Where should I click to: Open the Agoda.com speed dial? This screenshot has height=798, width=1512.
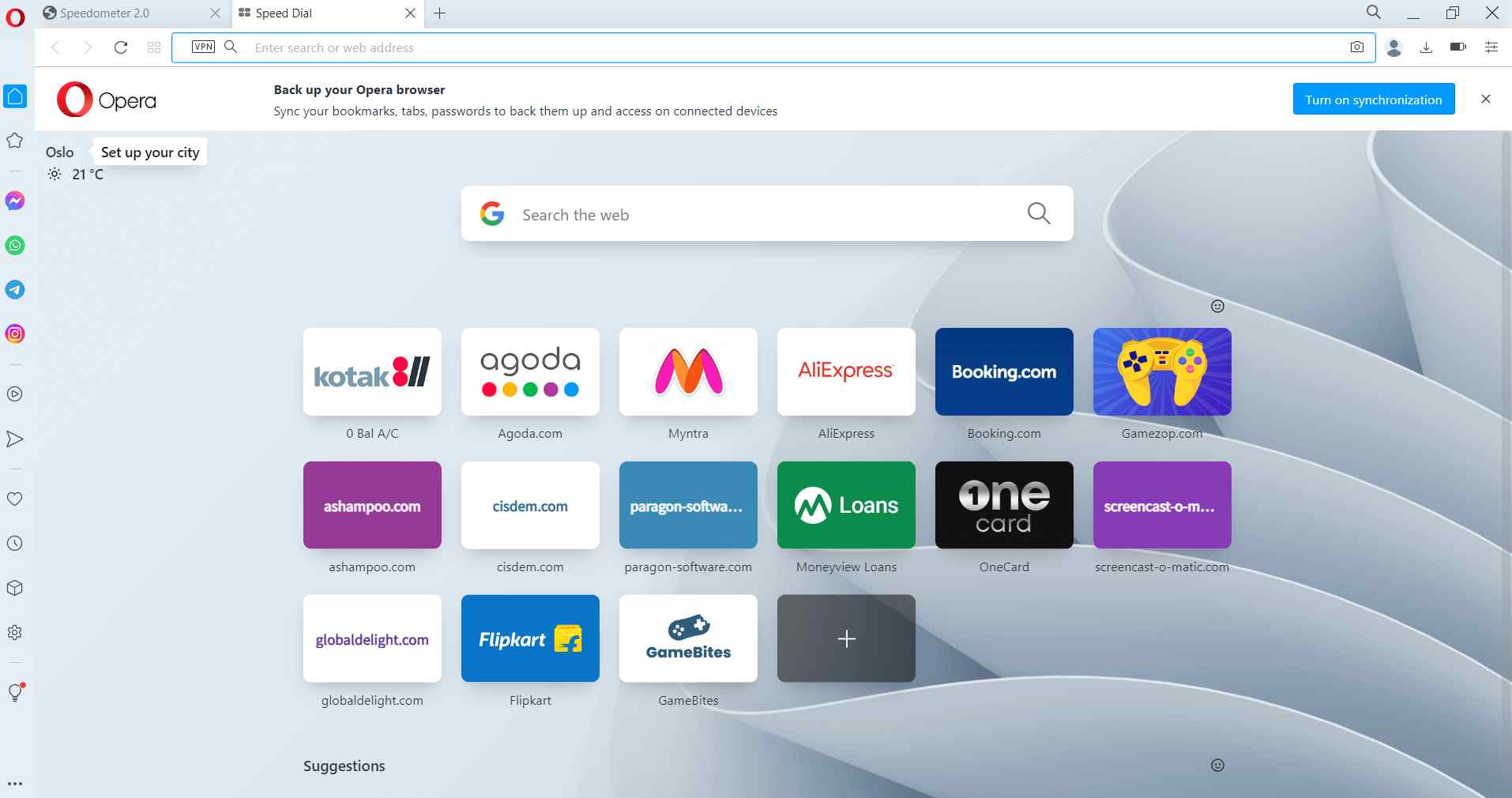point(530,372)
